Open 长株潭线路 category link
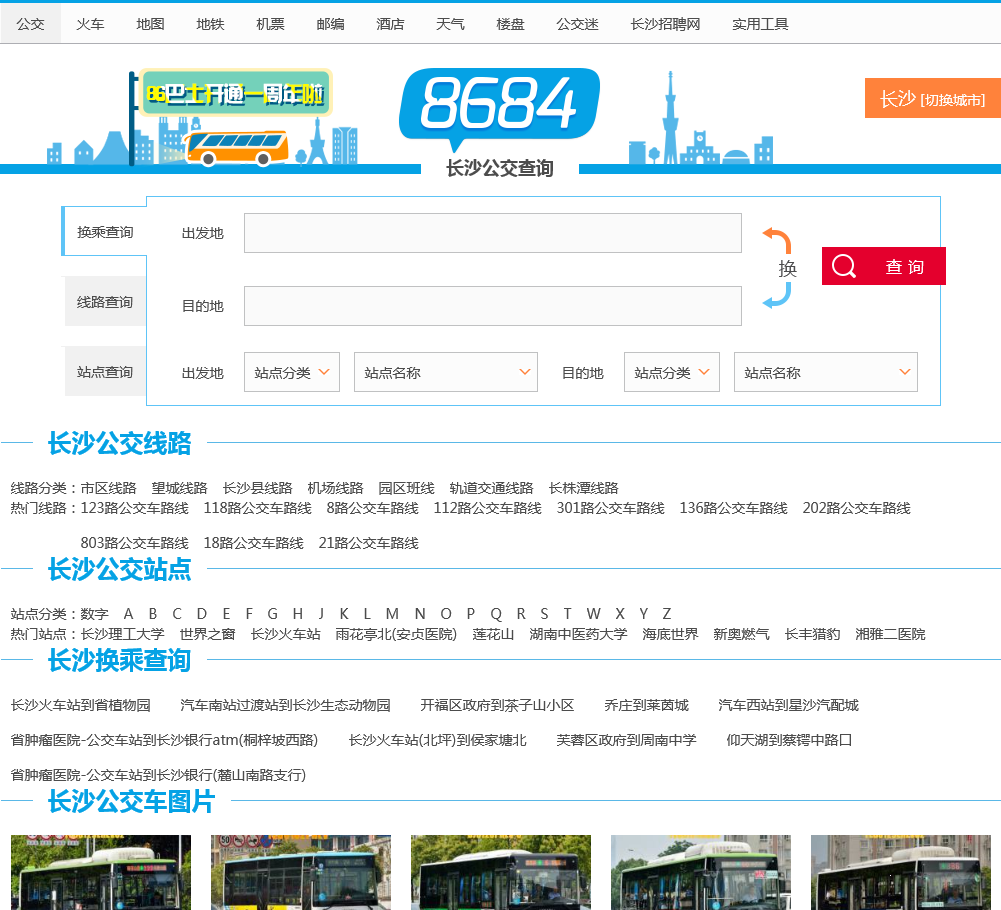1001x910 pixels. click(583, 489)
